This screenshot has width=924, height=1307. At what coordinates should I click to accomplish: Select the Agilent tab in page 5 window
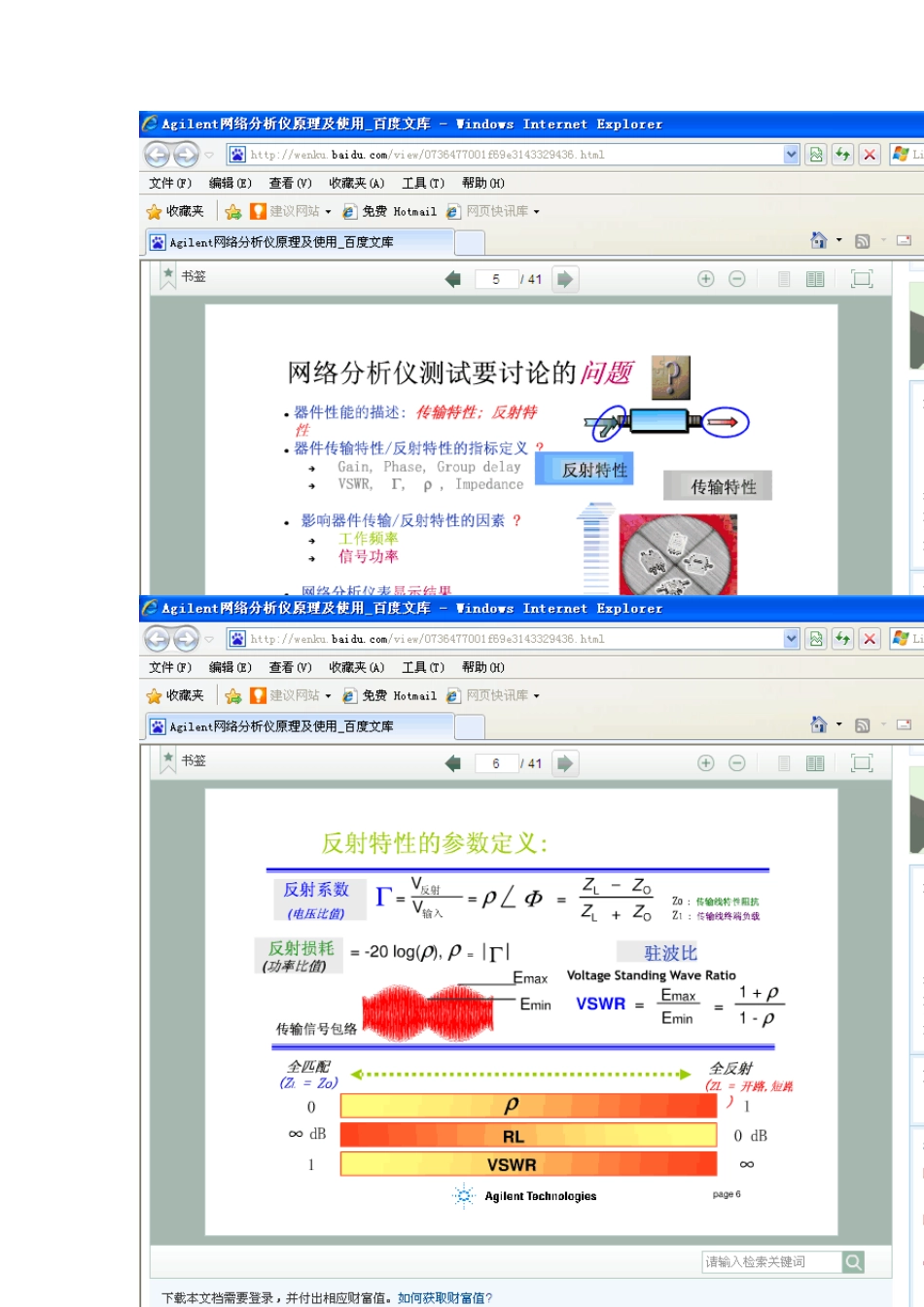tap(300, 242)
